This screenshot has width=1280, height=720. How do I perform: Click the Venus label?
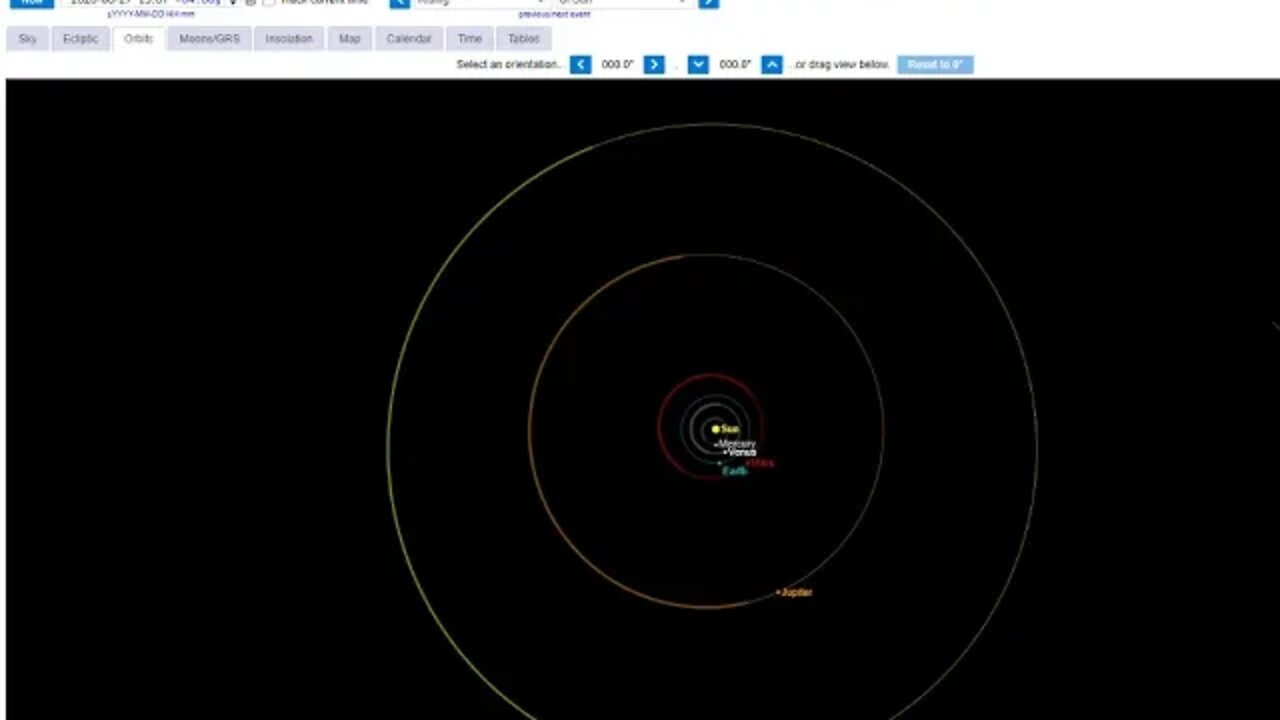coord(742,452)
